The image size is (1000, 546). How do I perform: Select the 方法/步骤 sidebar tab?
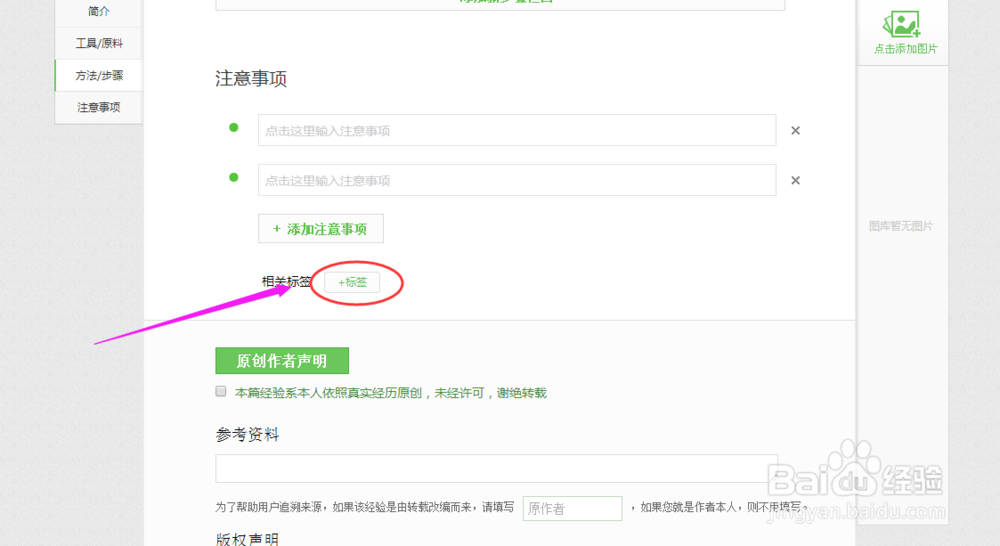(99, 75)
